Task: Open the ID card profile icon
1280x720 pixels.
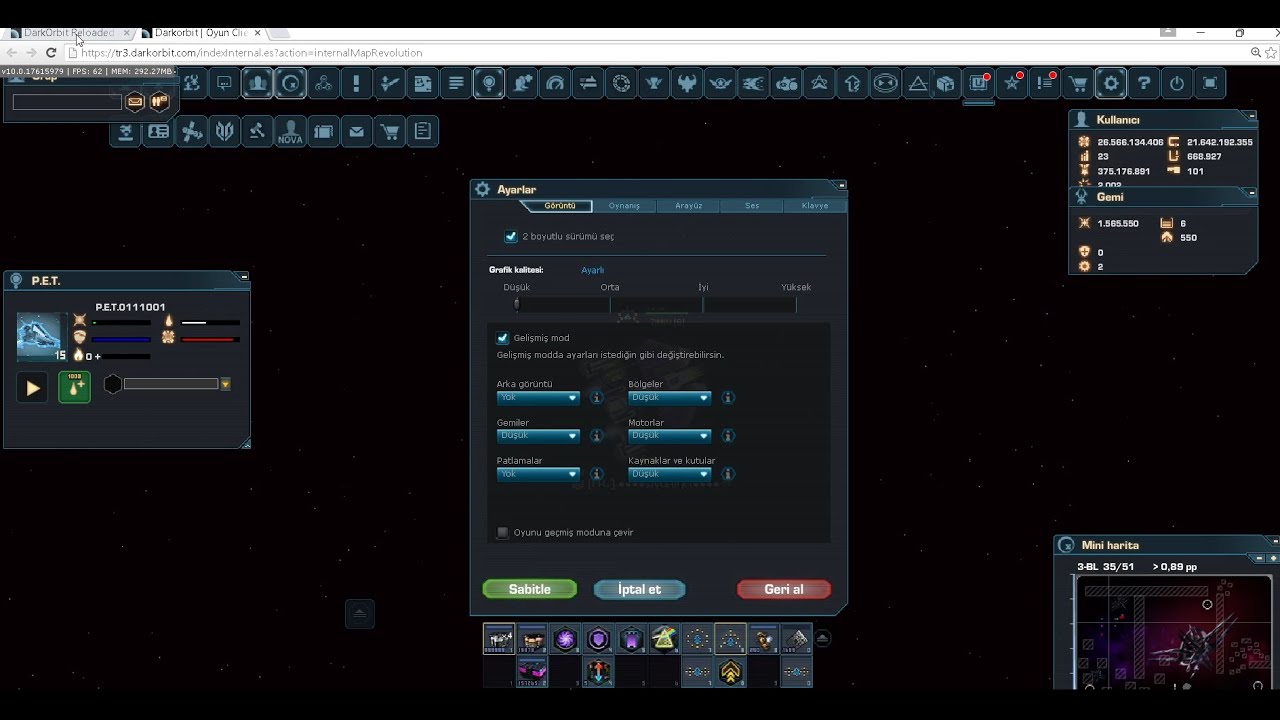Action: click(x=158, y=131)
